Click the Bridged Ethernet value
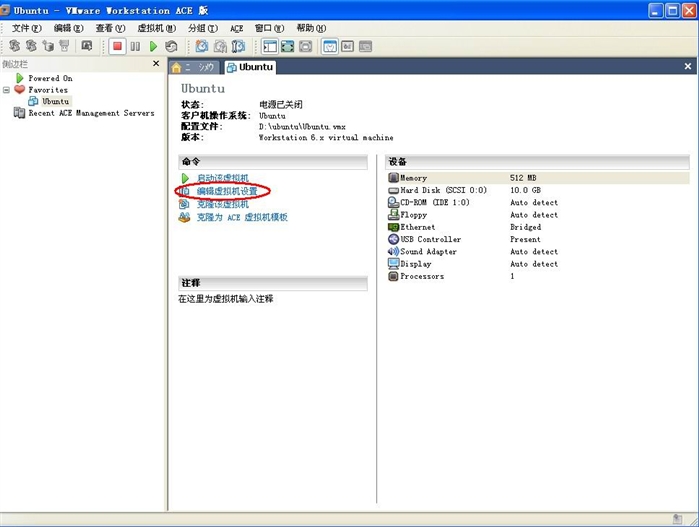 pos(526,227)
